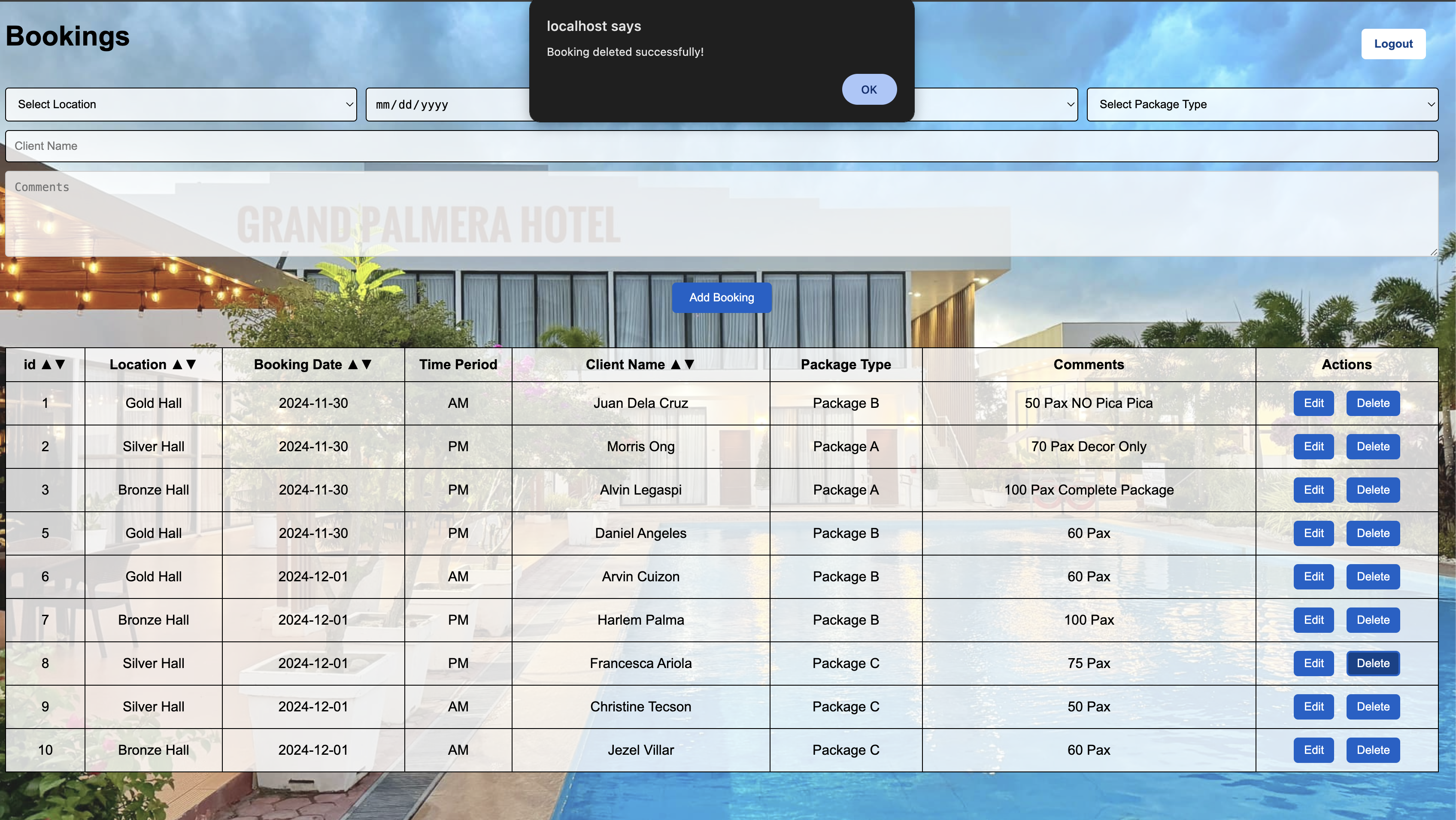Image resolution: width=1456 pixels, height=820 pixels.
Task: Sort Location ascending using up arrow
Action: (x=177, y=364)
